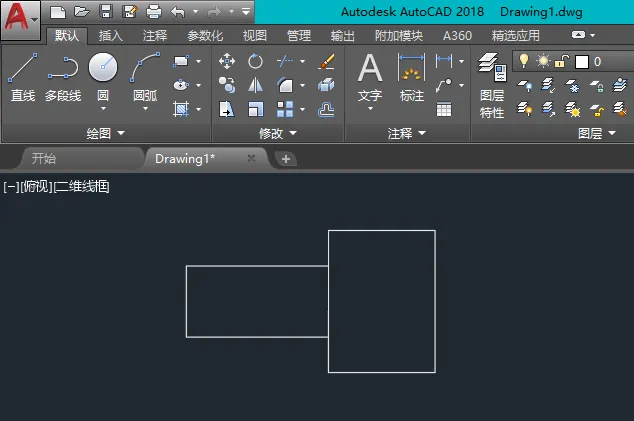The image size is (634, 421).
Task: Select the Scale tool
Action: point(255,109)
